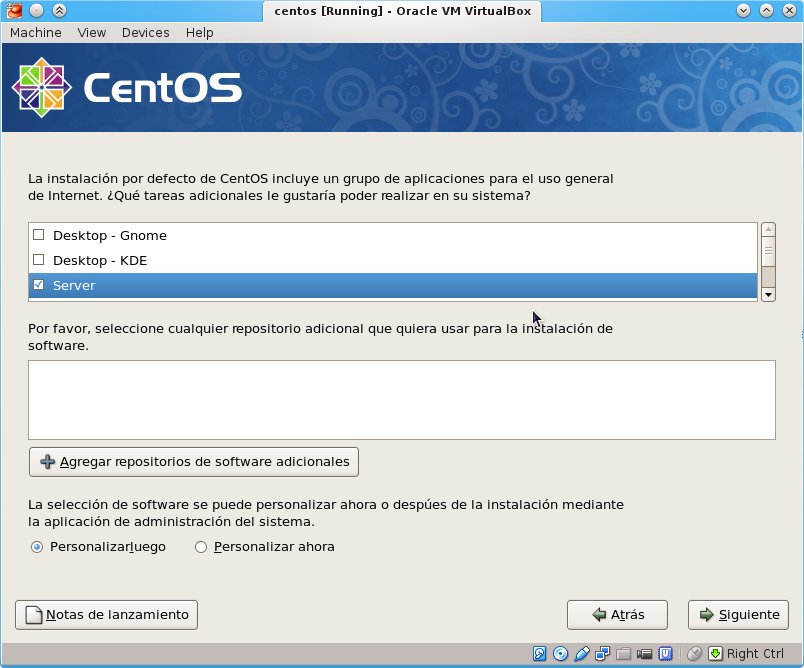This screenshot has width=804, height=668.
Task: Click the round sticky button in title bar
Action: pos(36,10)
